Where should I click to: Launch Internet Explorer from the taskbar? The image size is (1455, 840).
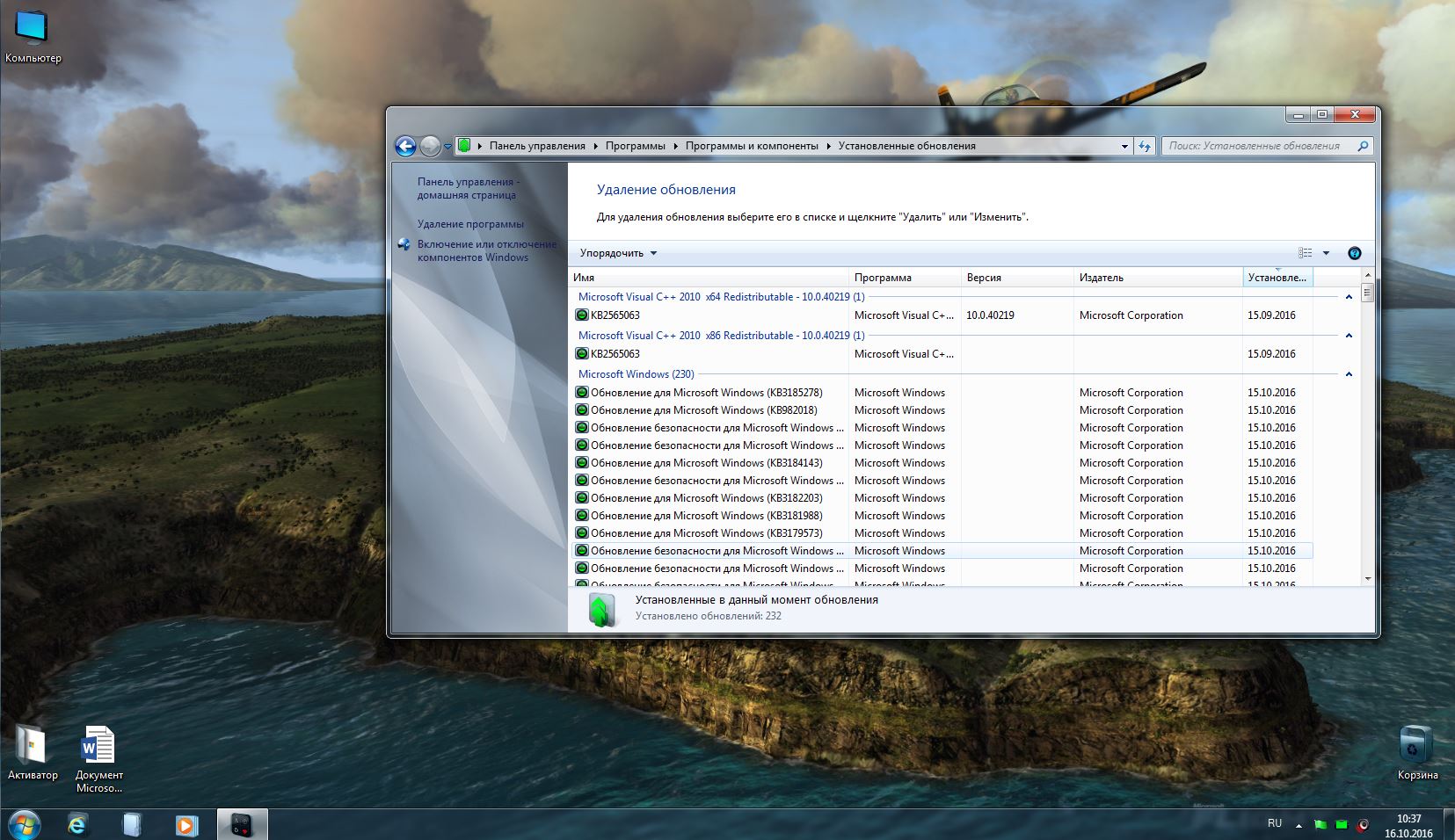pyautogui.click(x=78, y=825)
